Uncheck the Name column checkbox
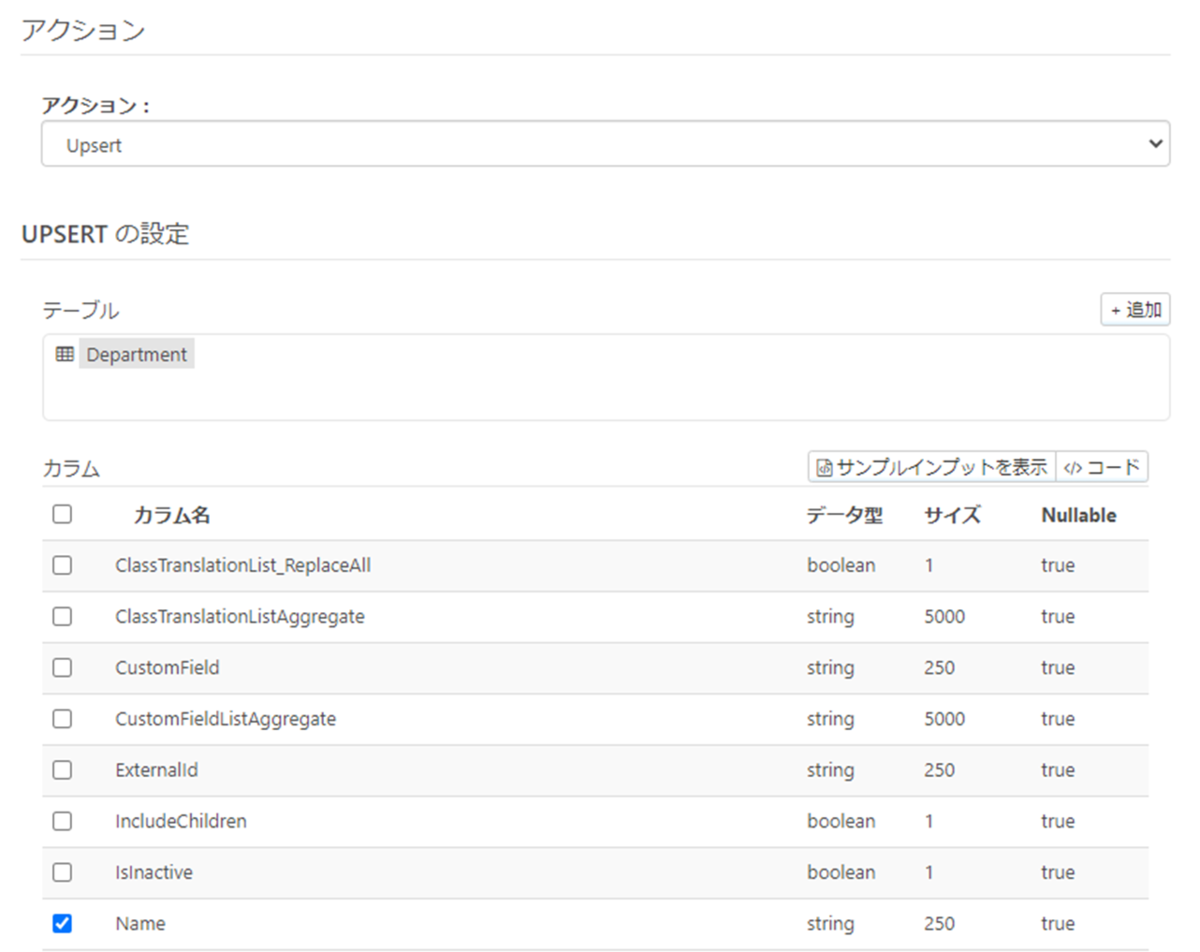The width and height of the screenshot is (1200, 952). tap(62, 923)
